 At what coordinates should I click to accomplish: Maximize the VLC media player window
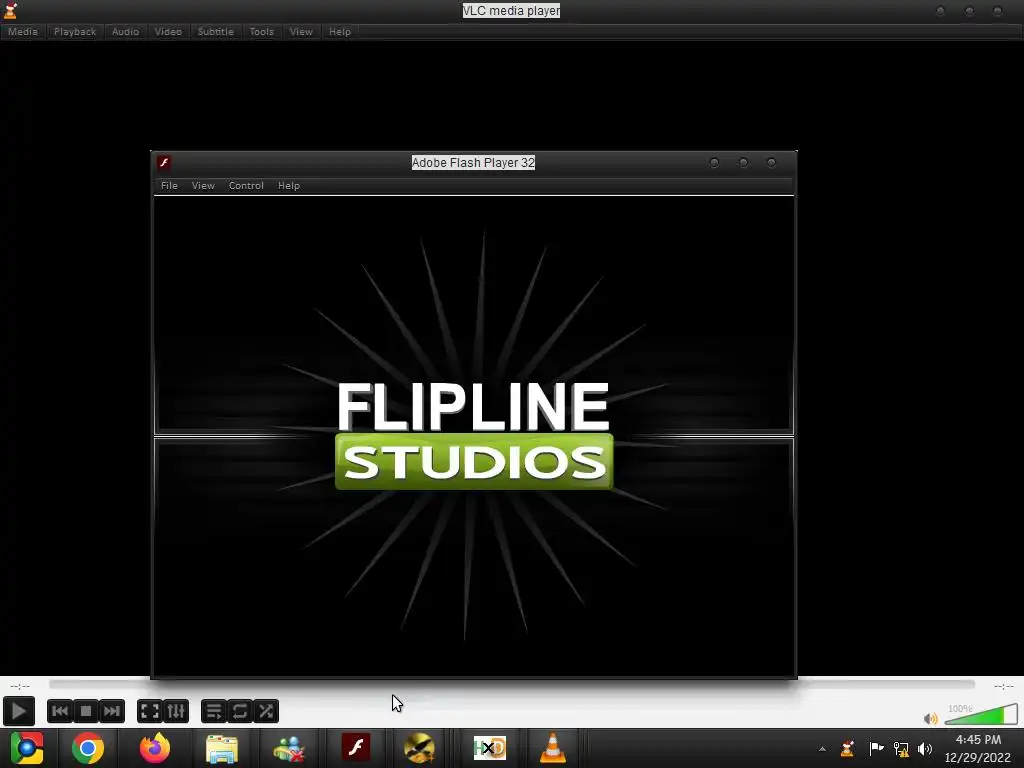[969, 11]
